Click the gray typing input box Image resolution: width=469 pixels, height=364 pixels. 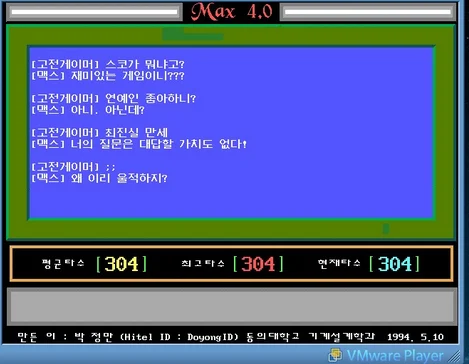232,307
